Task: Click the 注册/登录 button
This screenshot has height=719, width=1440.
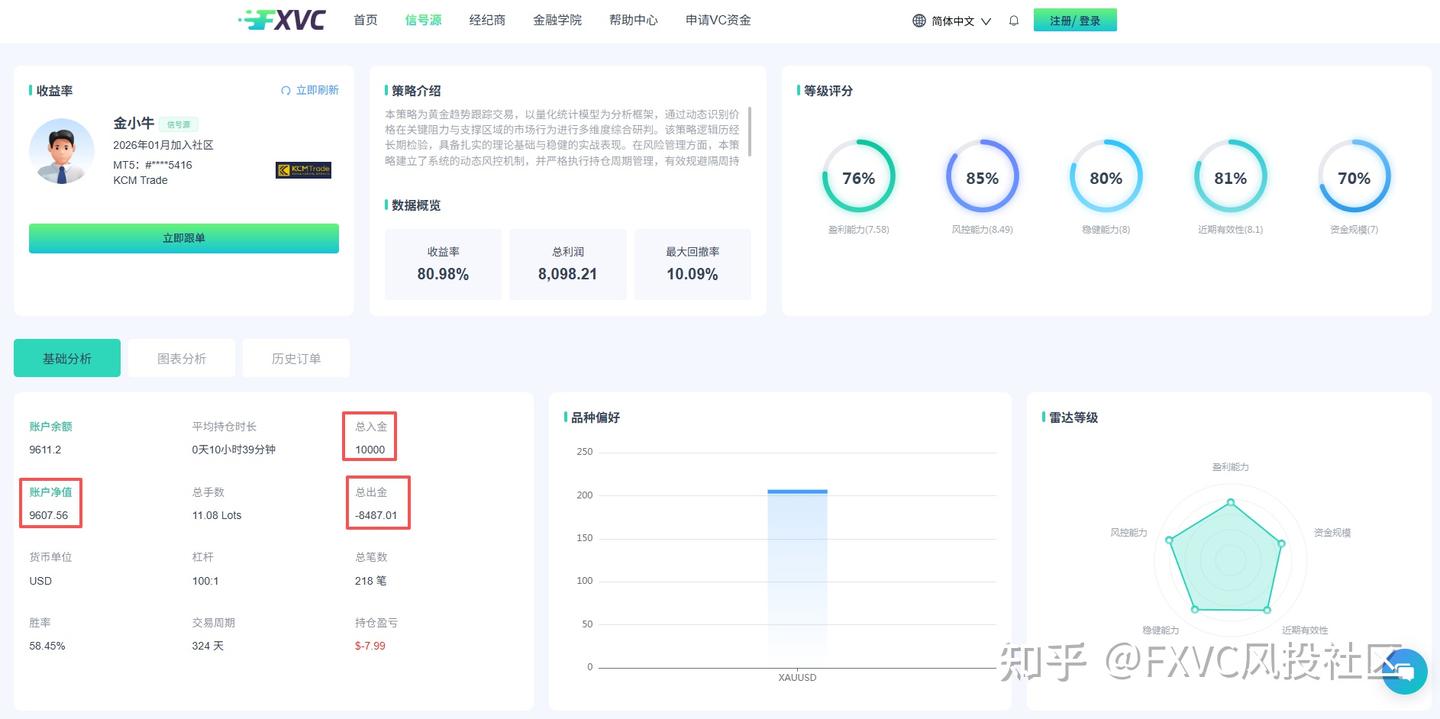Action: (x=1075, y=19)
